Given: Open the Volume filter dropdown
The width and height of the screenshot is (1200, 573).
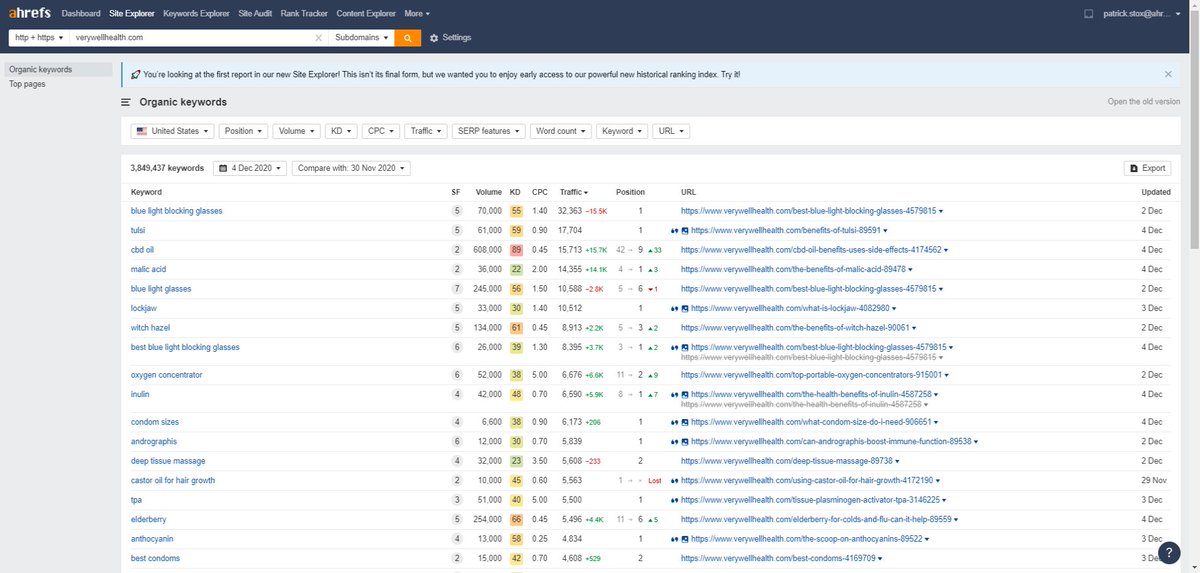Looking at the screenshot, I should tap(296, 131).
